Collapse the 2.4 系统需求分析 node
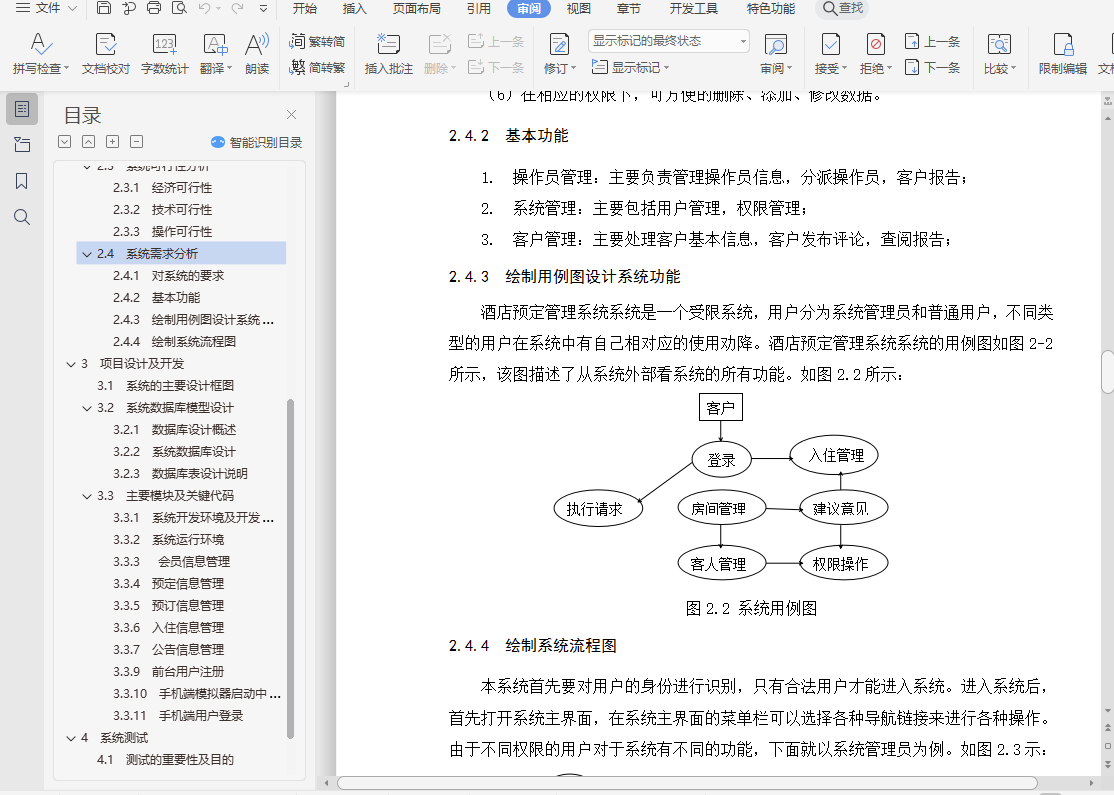1114x795 pixels. click(87, 254)
